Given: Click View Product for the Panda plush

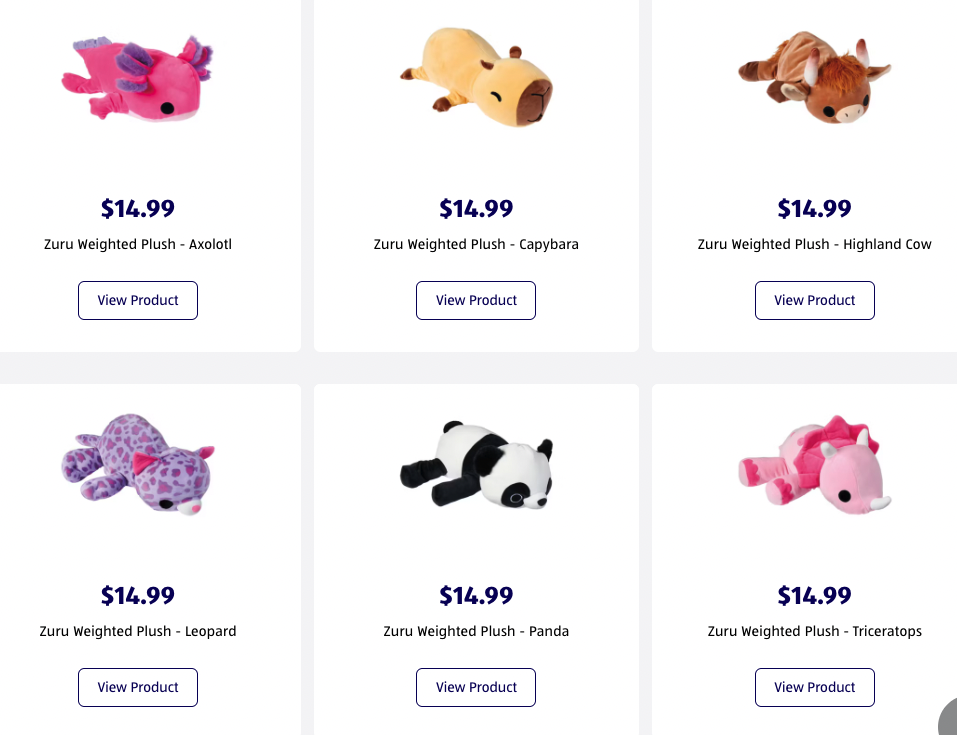Looking at the screenshot, I should (476, 687).
